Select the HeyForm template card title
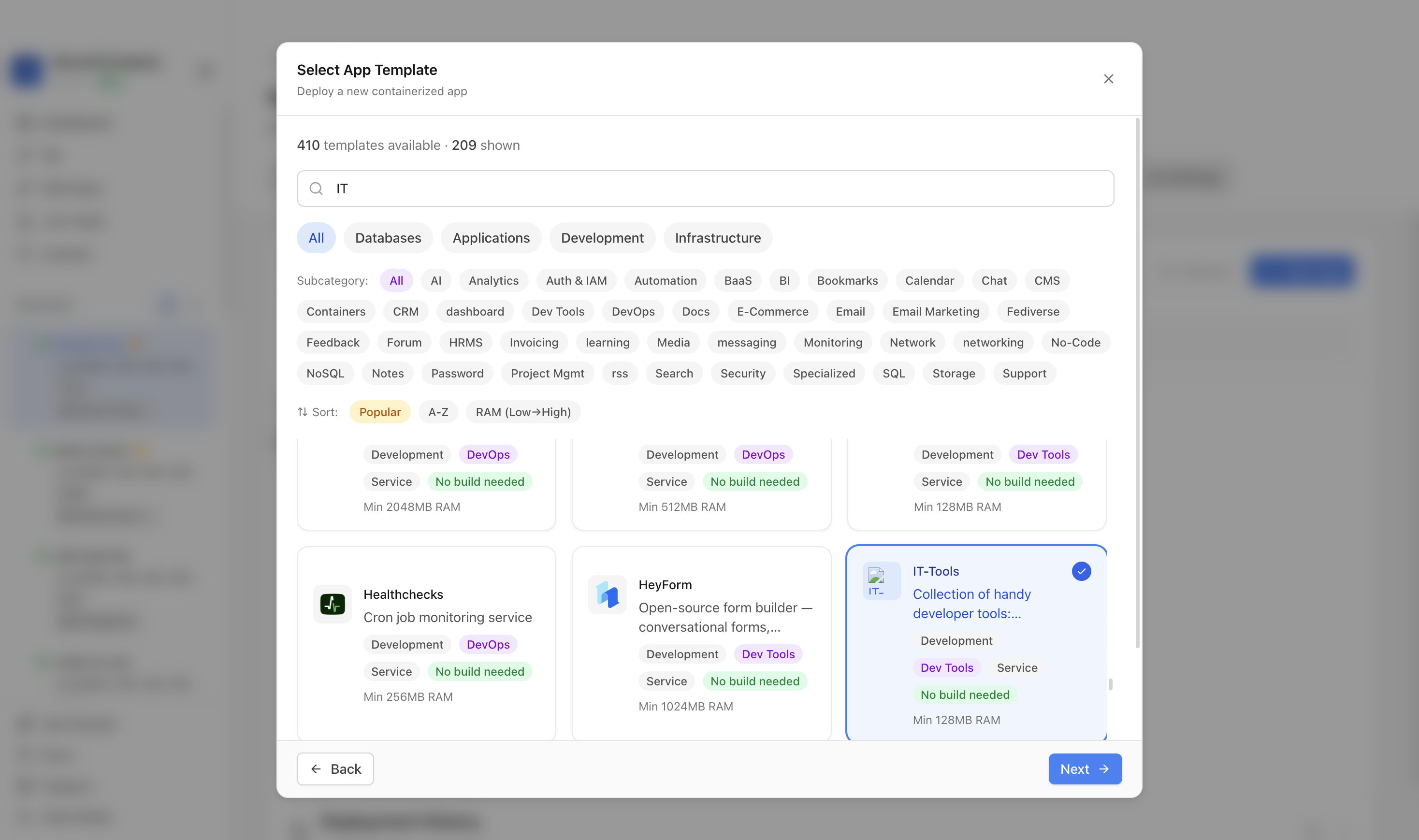1419x840 pixels. click(665, 585)
